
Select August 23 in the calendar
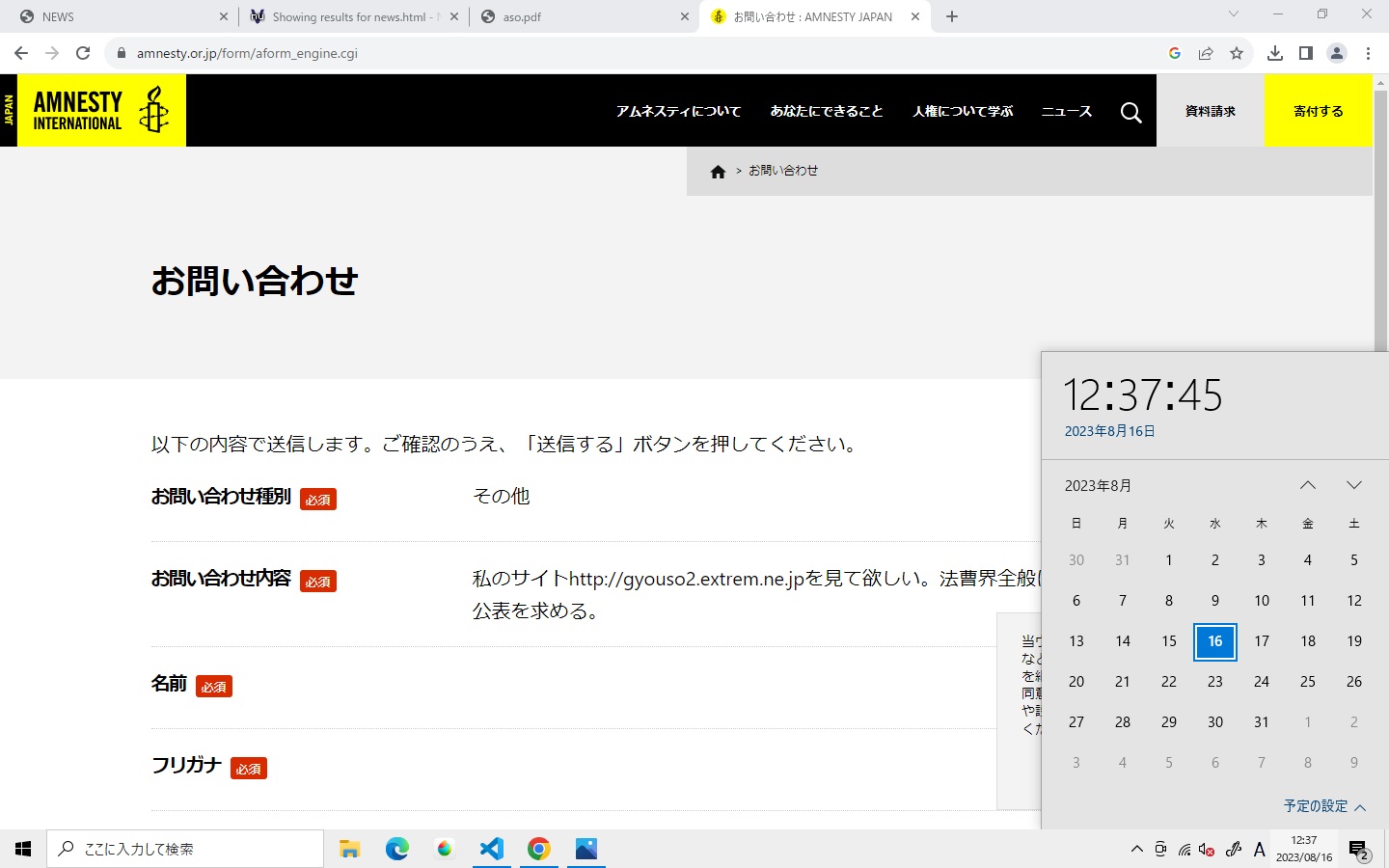tap(1214, 682)
